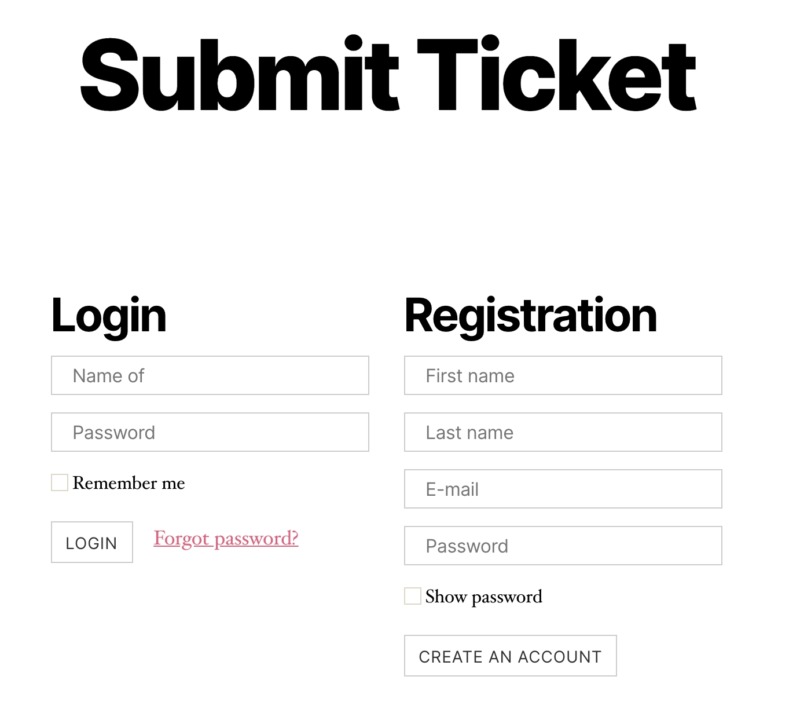Click the Remember me label text
The image size is (800, 724).
coord(128,482)
